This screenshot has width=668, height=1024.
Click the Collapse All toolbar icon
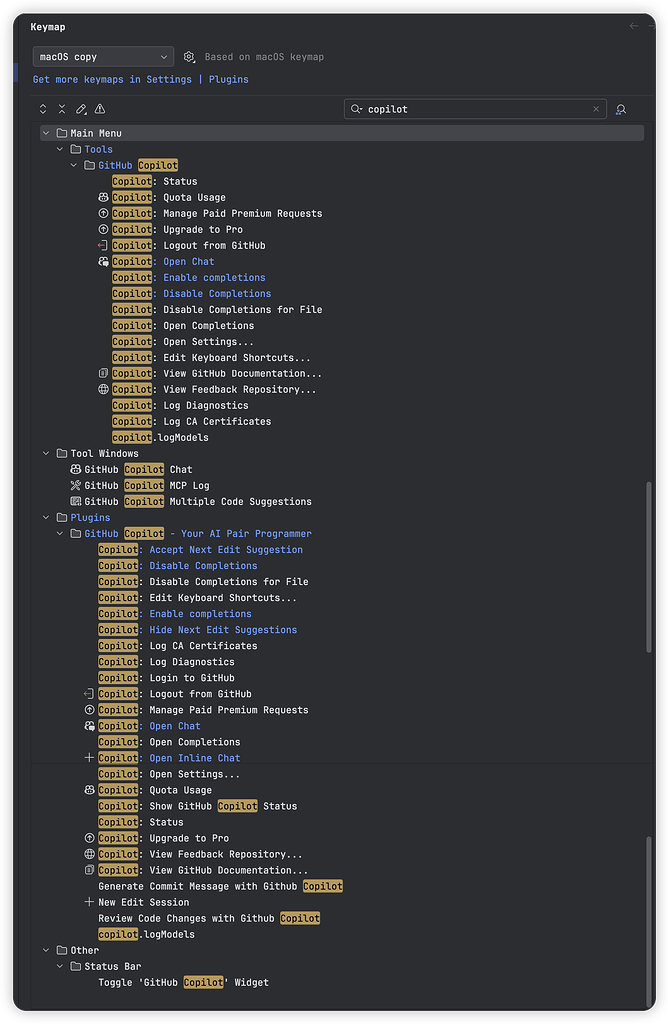click(62, 109)
